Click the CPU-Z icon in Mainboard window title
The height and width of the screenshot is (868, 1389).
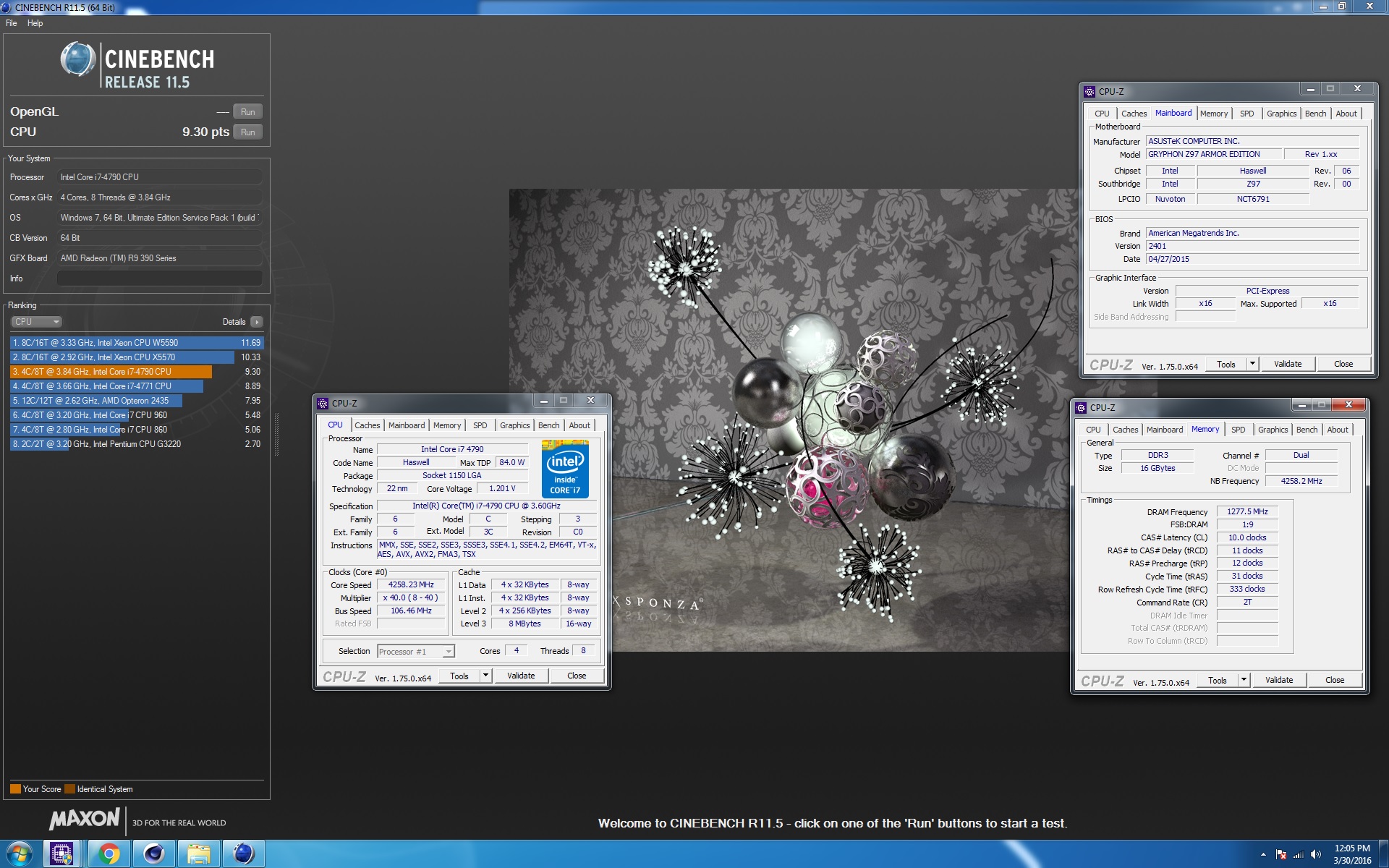[1089, 91]
